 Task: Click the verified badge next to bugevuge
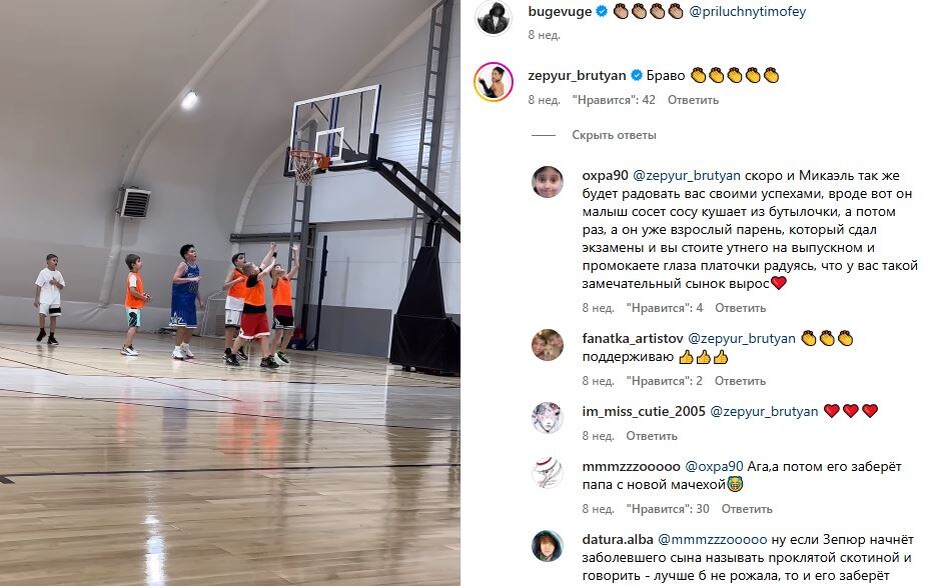pyautogui.click(x=602, y=11)
